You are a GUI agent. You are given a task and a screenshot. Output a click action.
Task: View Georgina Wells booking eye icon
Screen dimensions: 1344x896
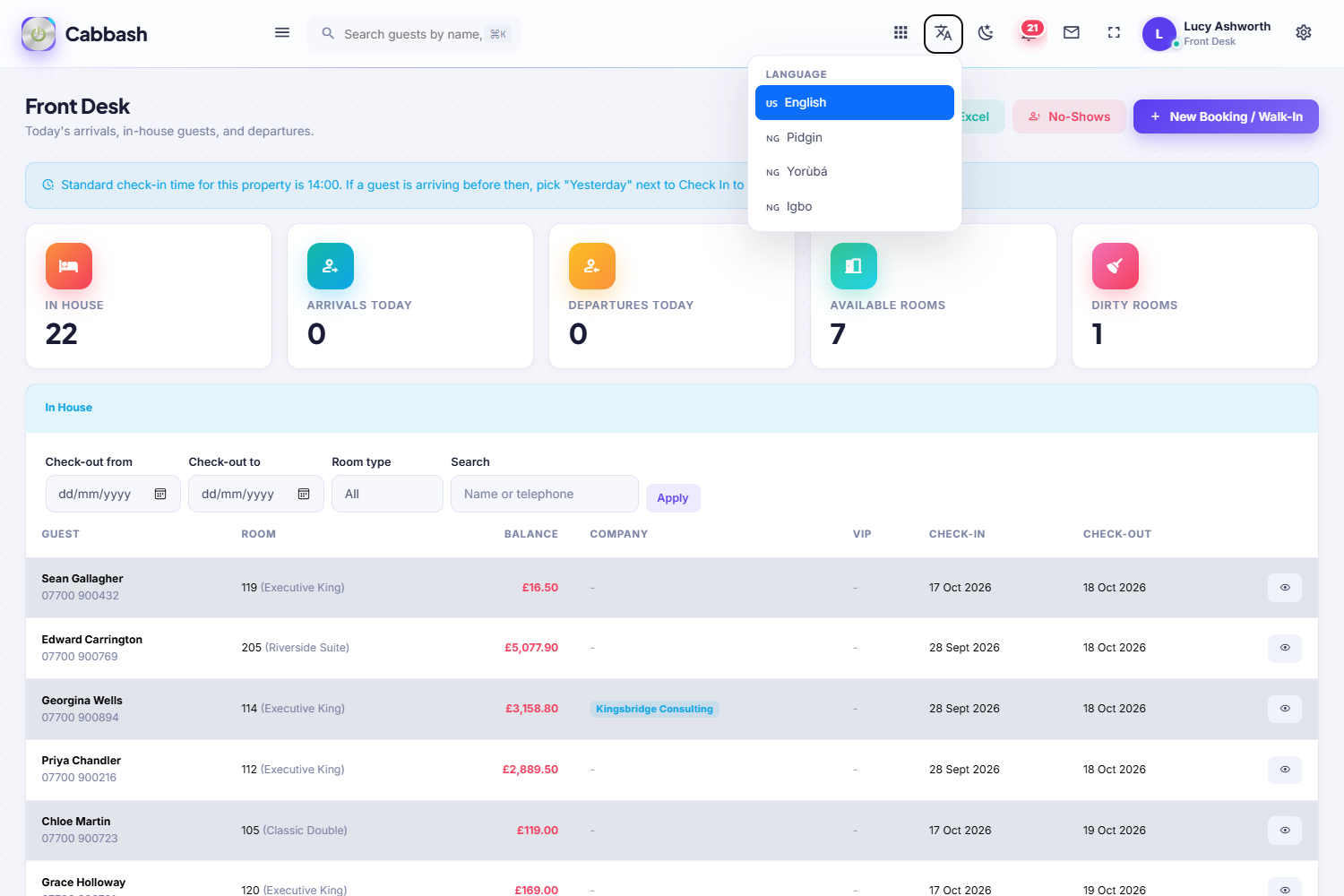pyautogui.click(x=1285, y=709)
